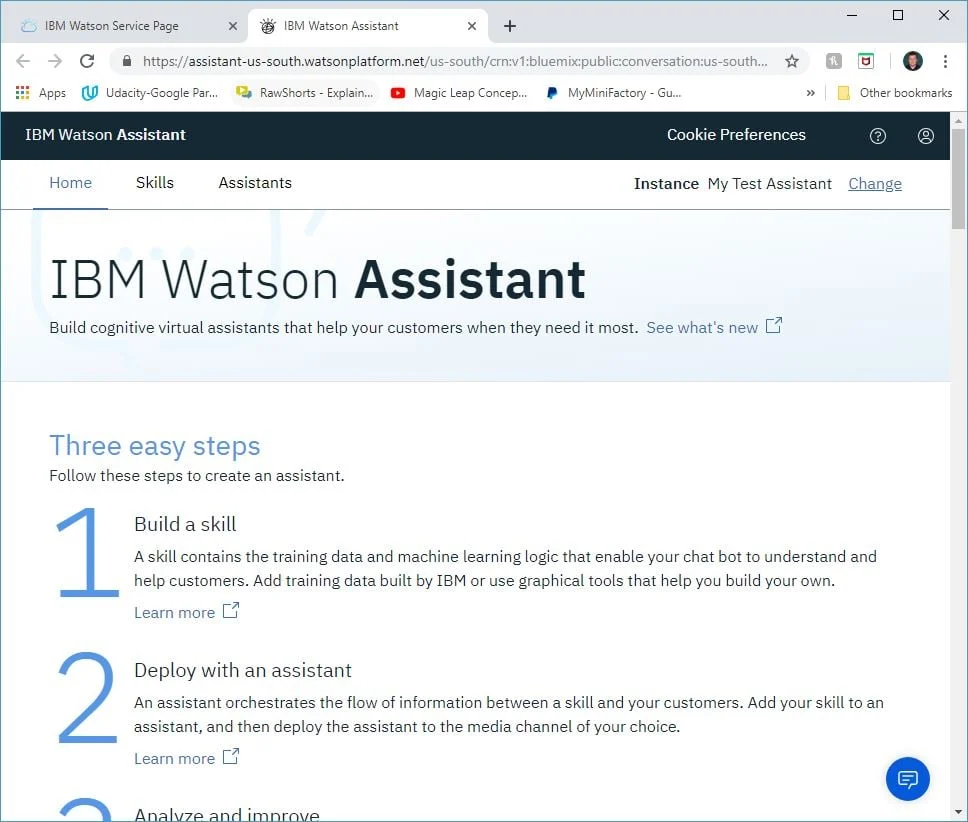Click the red shield extension icon
The image size is (968, 822).
pyautogui.click(x=866, y=60)
